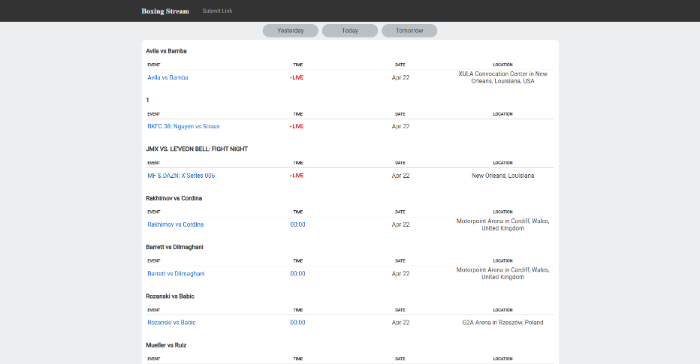Click the Apr 22 date for Rakhimov vs Cordina
Viewport: 700px width, 364px height.
click(400, 225)
